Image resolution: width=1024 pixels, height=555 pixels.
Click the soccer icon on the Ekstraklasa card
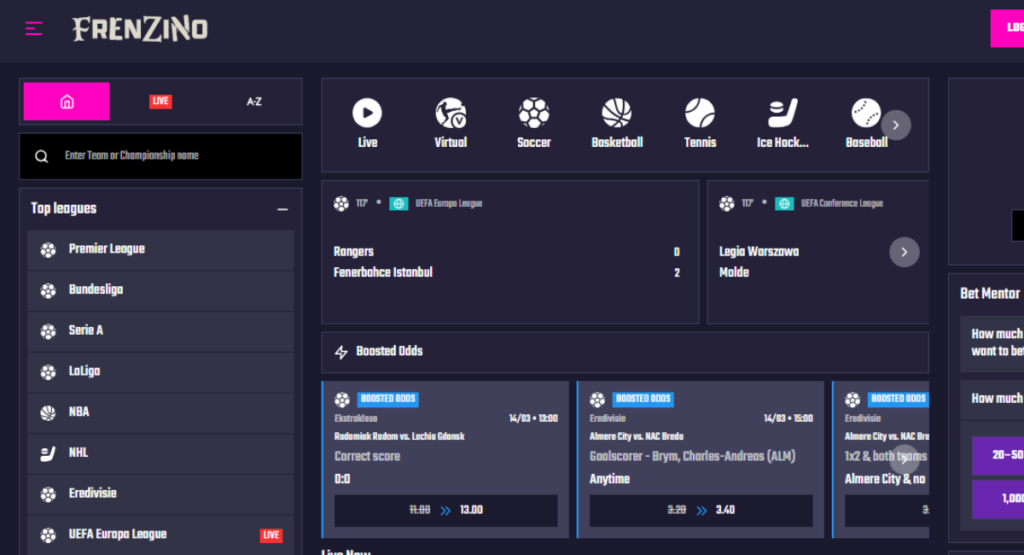click(x=342, y=399)
